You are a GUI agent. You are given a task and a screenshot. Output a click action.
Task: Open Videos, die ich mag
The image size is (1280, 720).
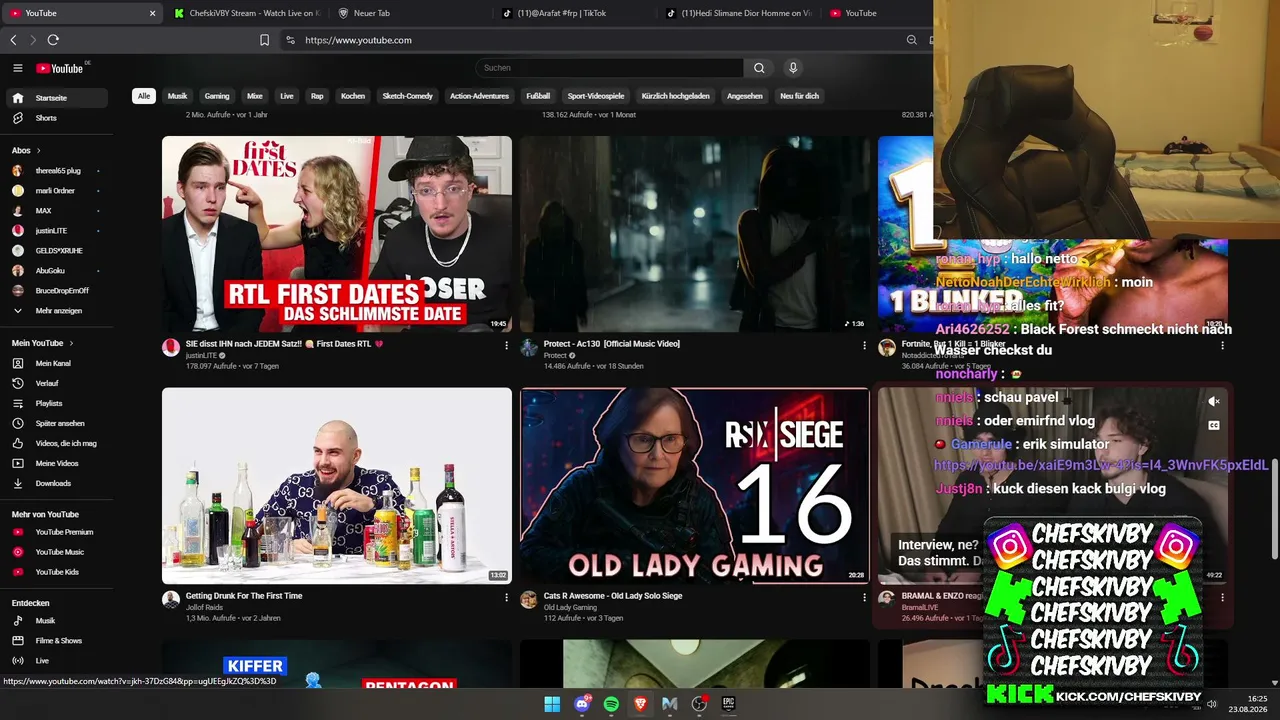pos(57,443)
